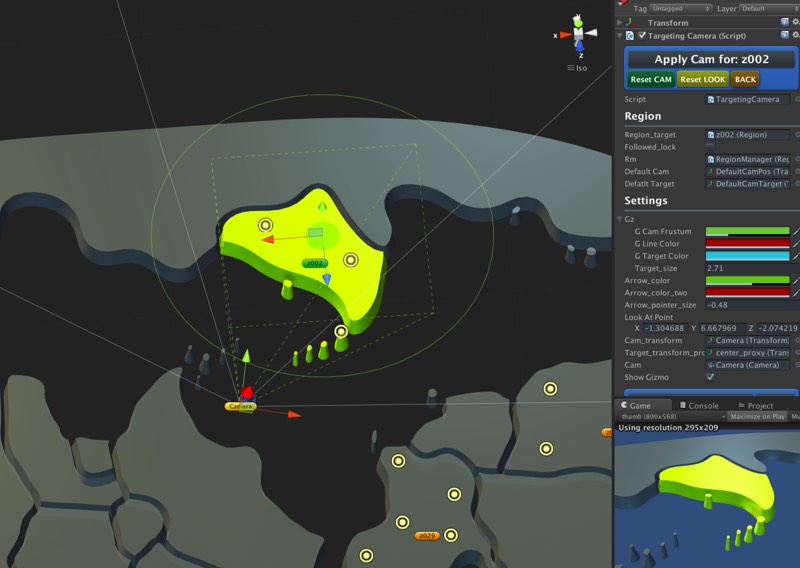Viewport: 800px width, 568px height.
Task: Disable the Targeting Camera script checkbox
Action: coord(642,35)
